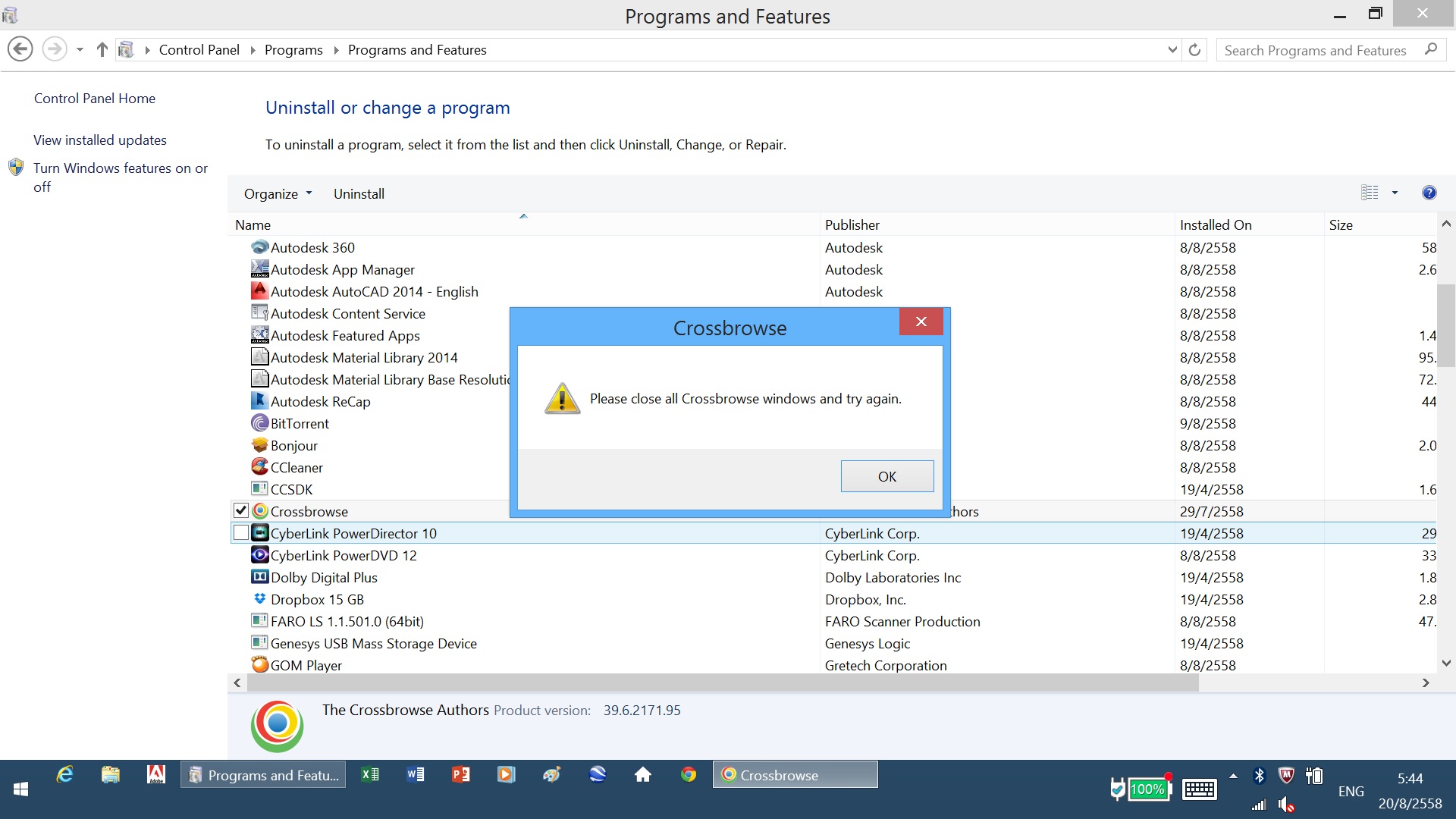Close the Crossbrowse warning dialog
This screenshot has height=819, width=1456.
tap(921, 322)
